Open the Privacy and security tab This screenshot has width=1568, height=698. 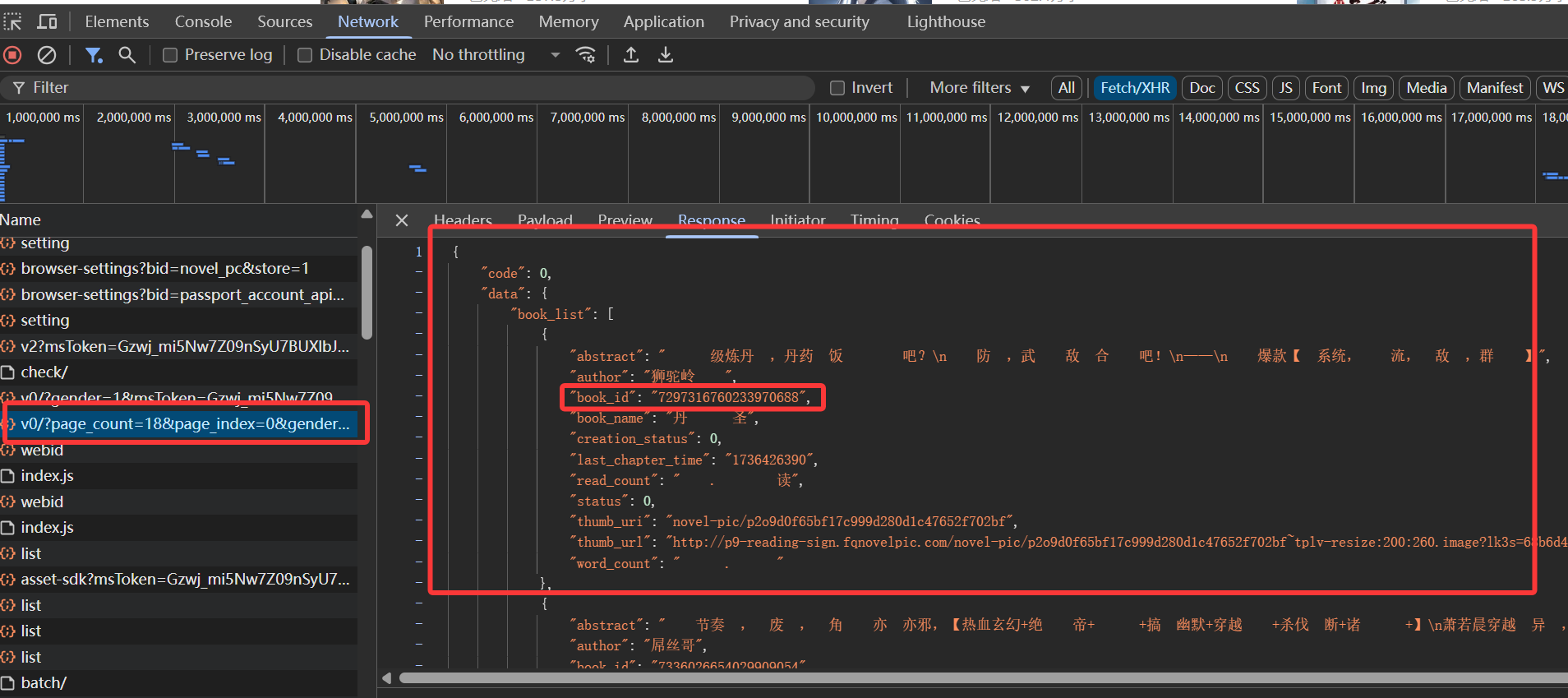pyautogui.click(x=800, y=21)
